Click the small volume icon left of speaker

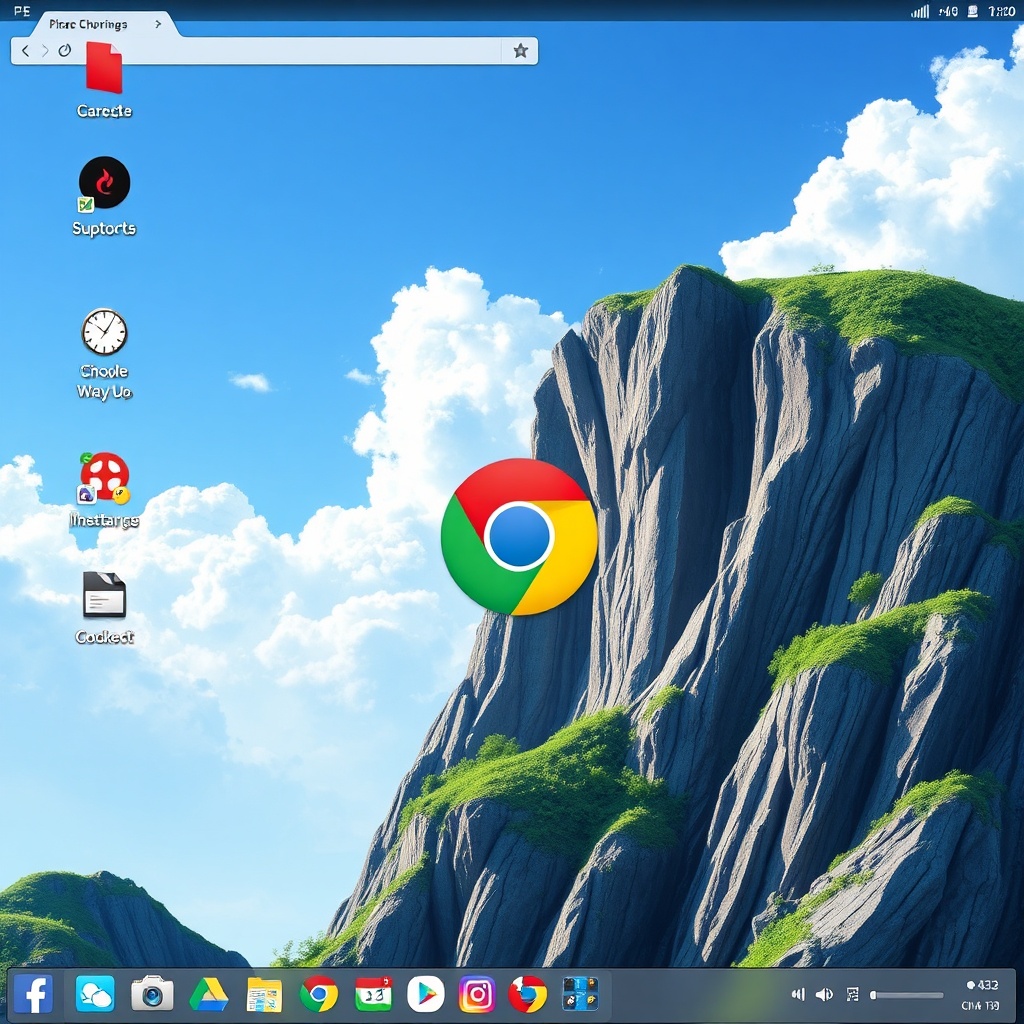(798, 995)
